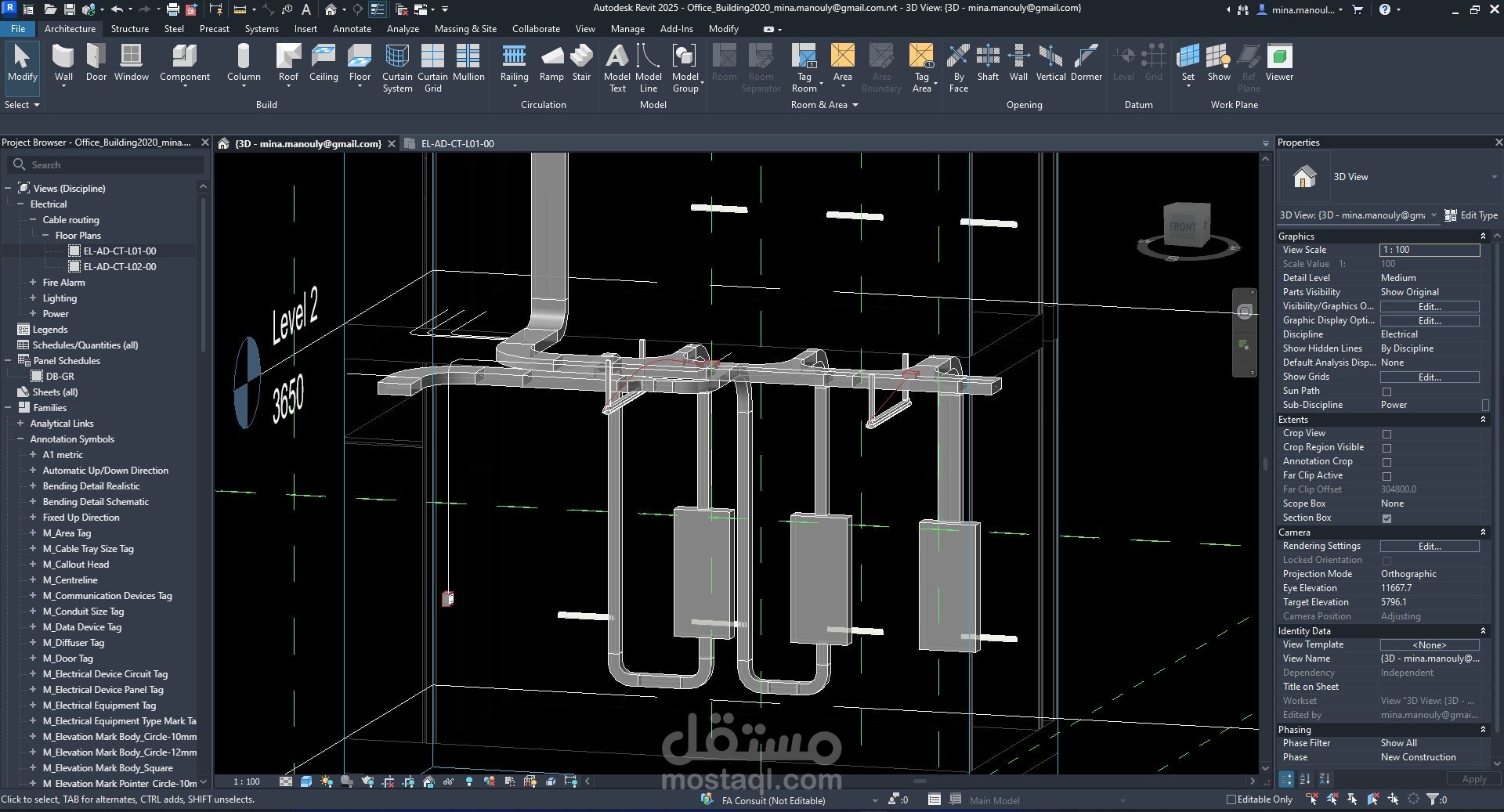This screenshot has height=812, width=1504.
Task: Uncheck the Section Box checkbox
Action: (x=1386, y=518)
